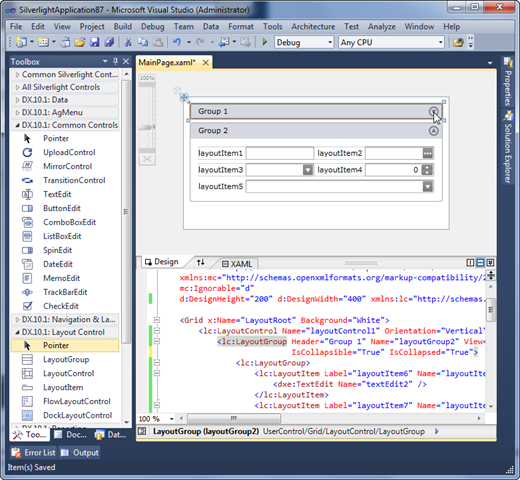Open the Any CPU platform dropdown
520x480 pixels.
pos(440,42)
